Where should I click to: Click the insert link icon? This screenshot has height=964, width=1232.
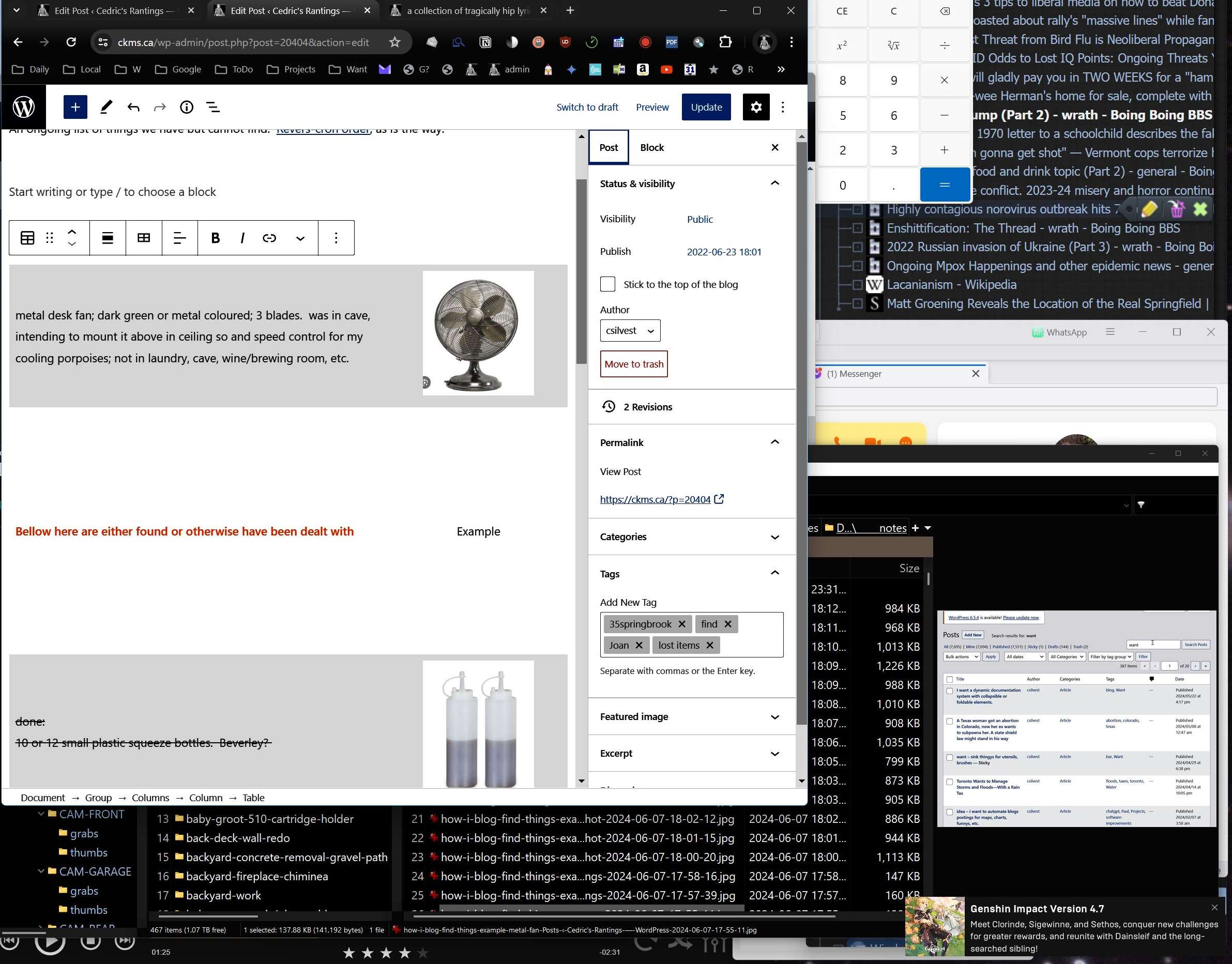269,238
